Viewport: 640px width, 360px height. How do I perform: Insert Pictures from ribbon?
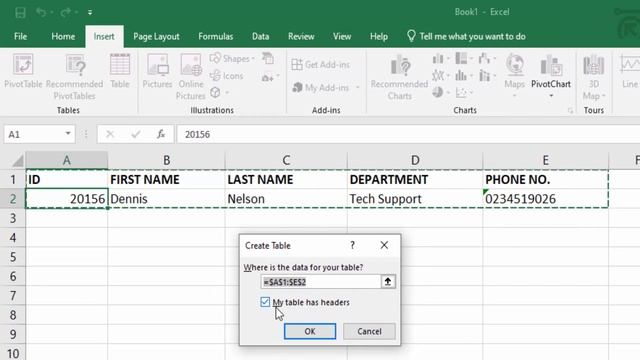click(x=157, y=71)
